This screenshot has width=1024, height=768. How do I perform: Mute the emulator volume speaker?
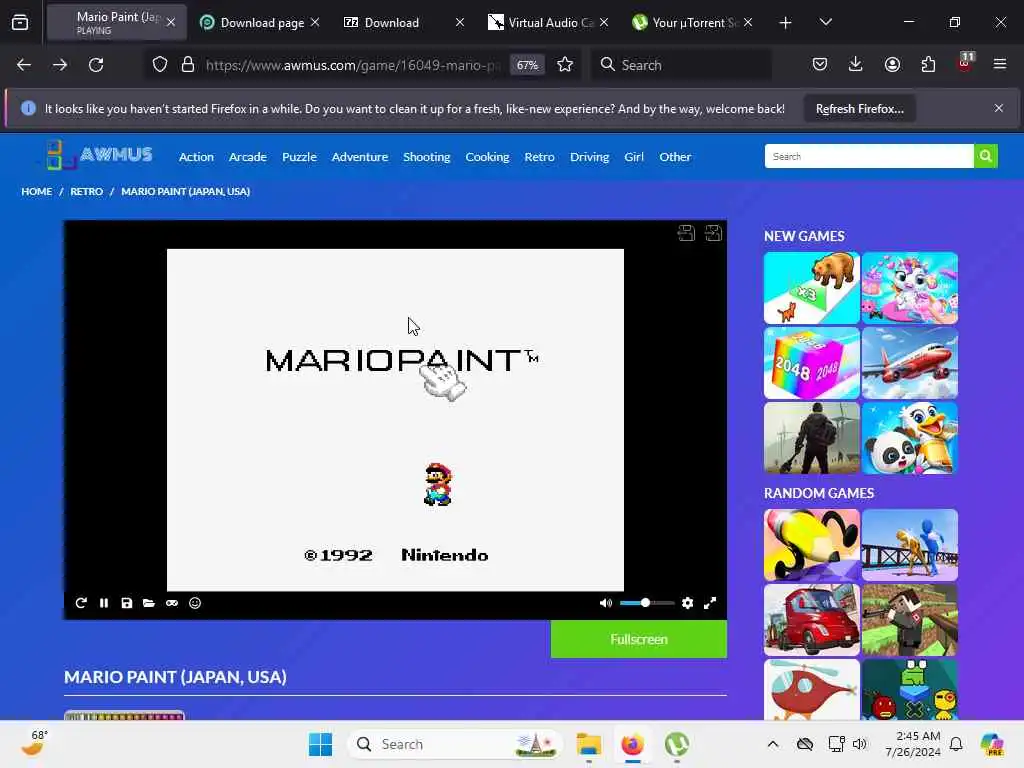tap(605, 603)
